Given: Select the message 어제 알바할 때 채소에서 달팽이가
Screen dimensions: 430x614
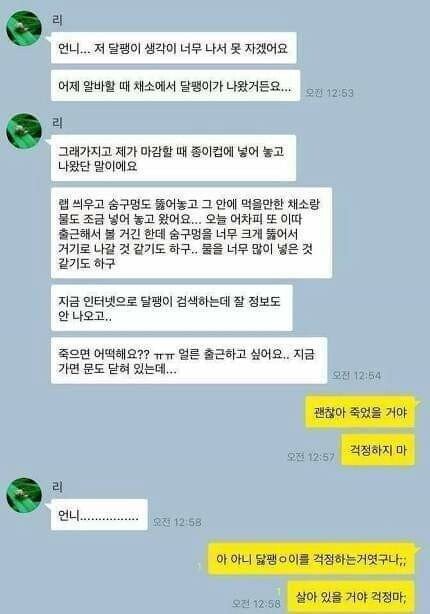Looking at the screenshot, I should [175, 86].
